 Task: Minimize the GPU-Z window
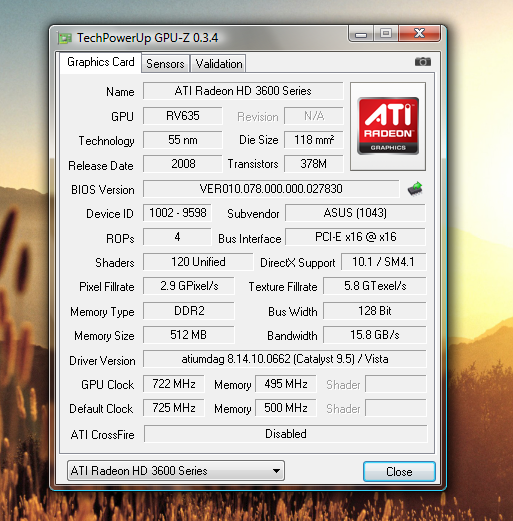(361, 34)
